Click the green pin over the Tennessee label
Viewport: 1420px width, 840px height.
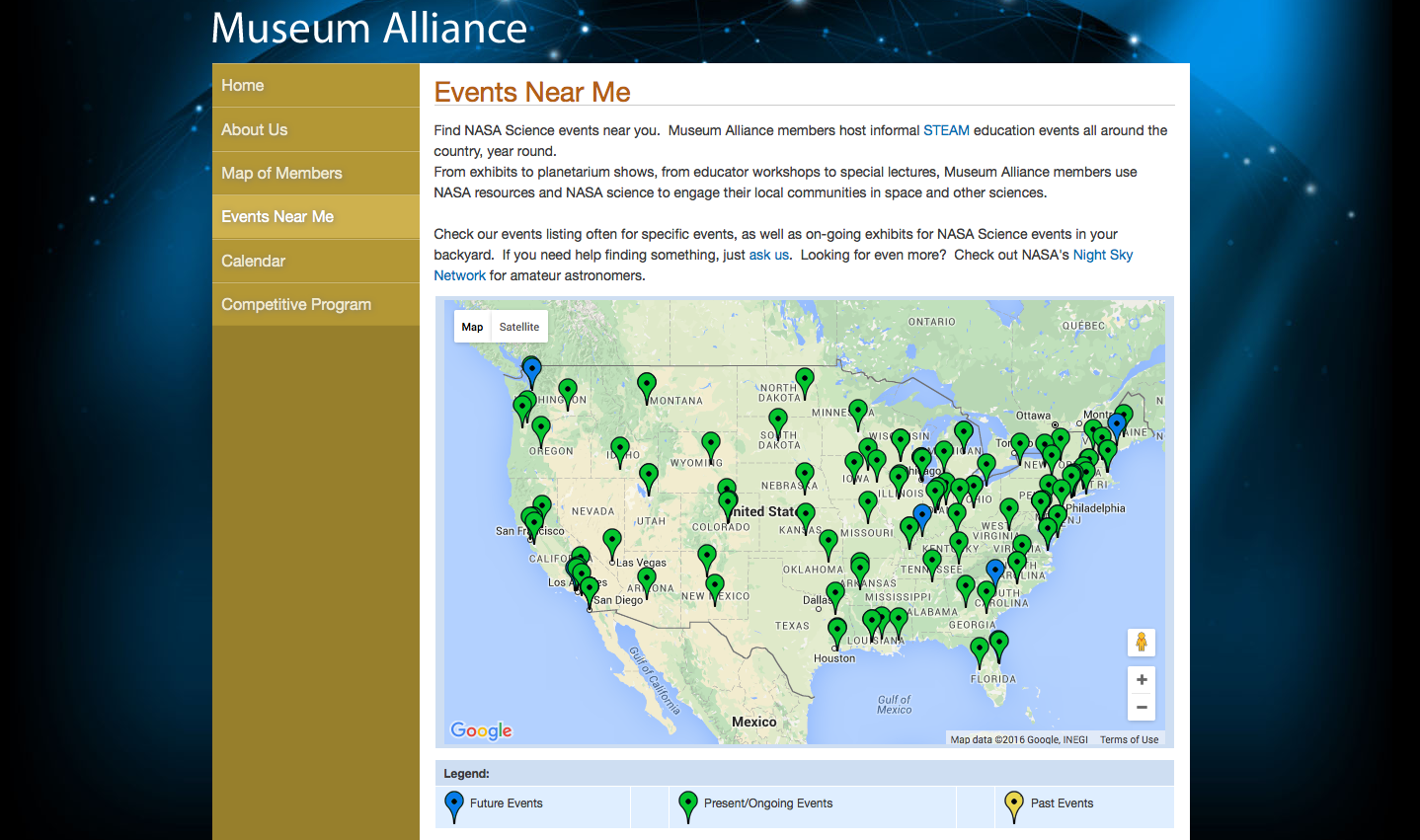click(x=932, y=566)
